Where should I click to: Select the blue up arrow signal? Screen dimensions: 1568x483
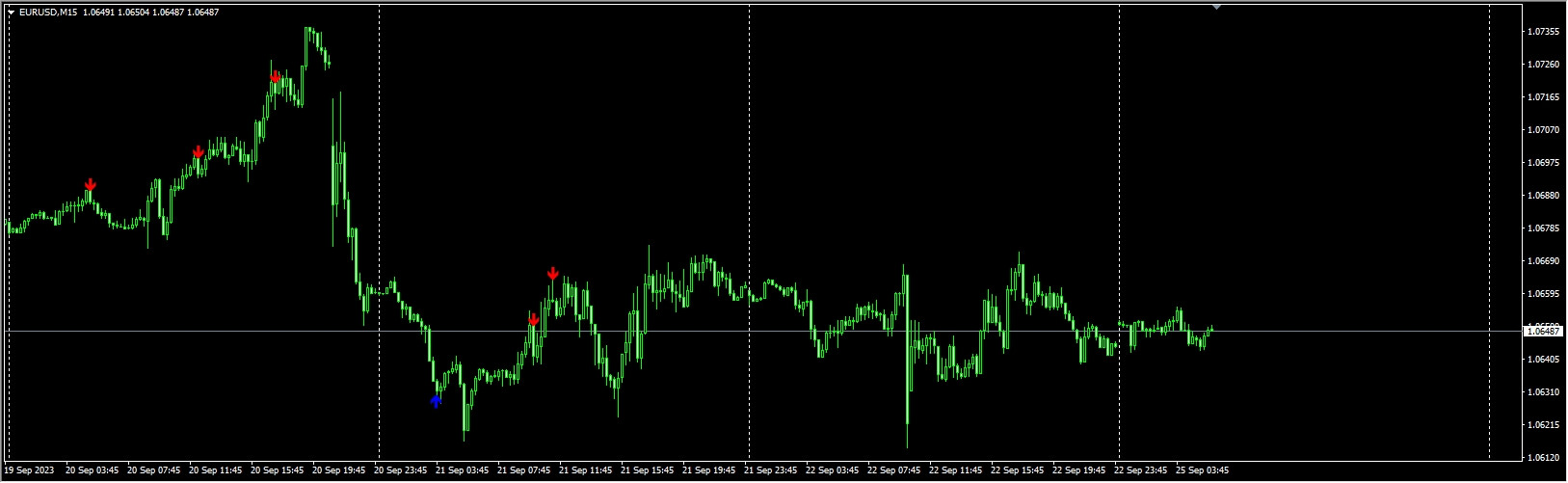(436, 400)
